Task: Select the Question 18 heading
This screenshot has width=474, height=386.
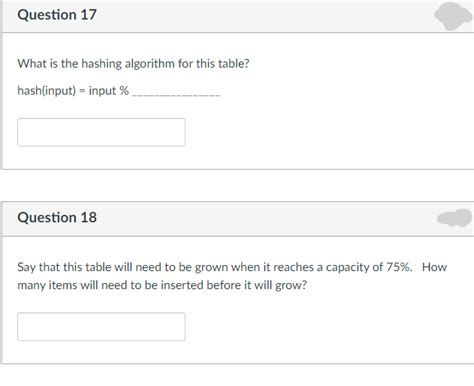Action: 57,218
